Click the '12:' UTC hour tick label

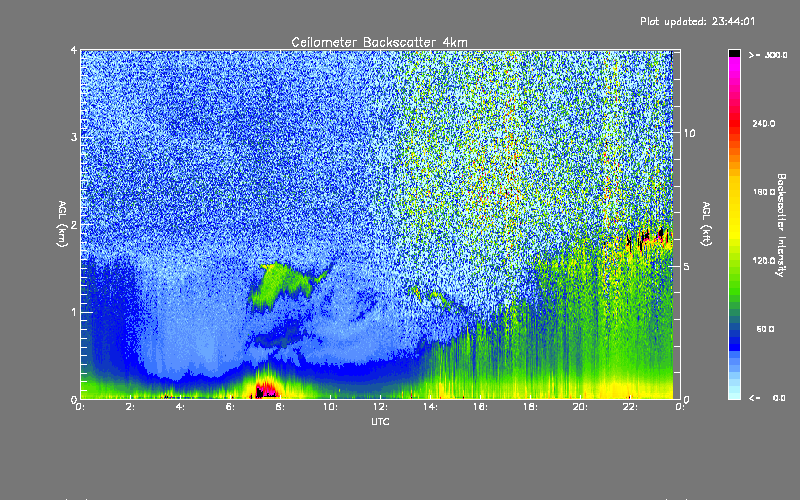381,407
